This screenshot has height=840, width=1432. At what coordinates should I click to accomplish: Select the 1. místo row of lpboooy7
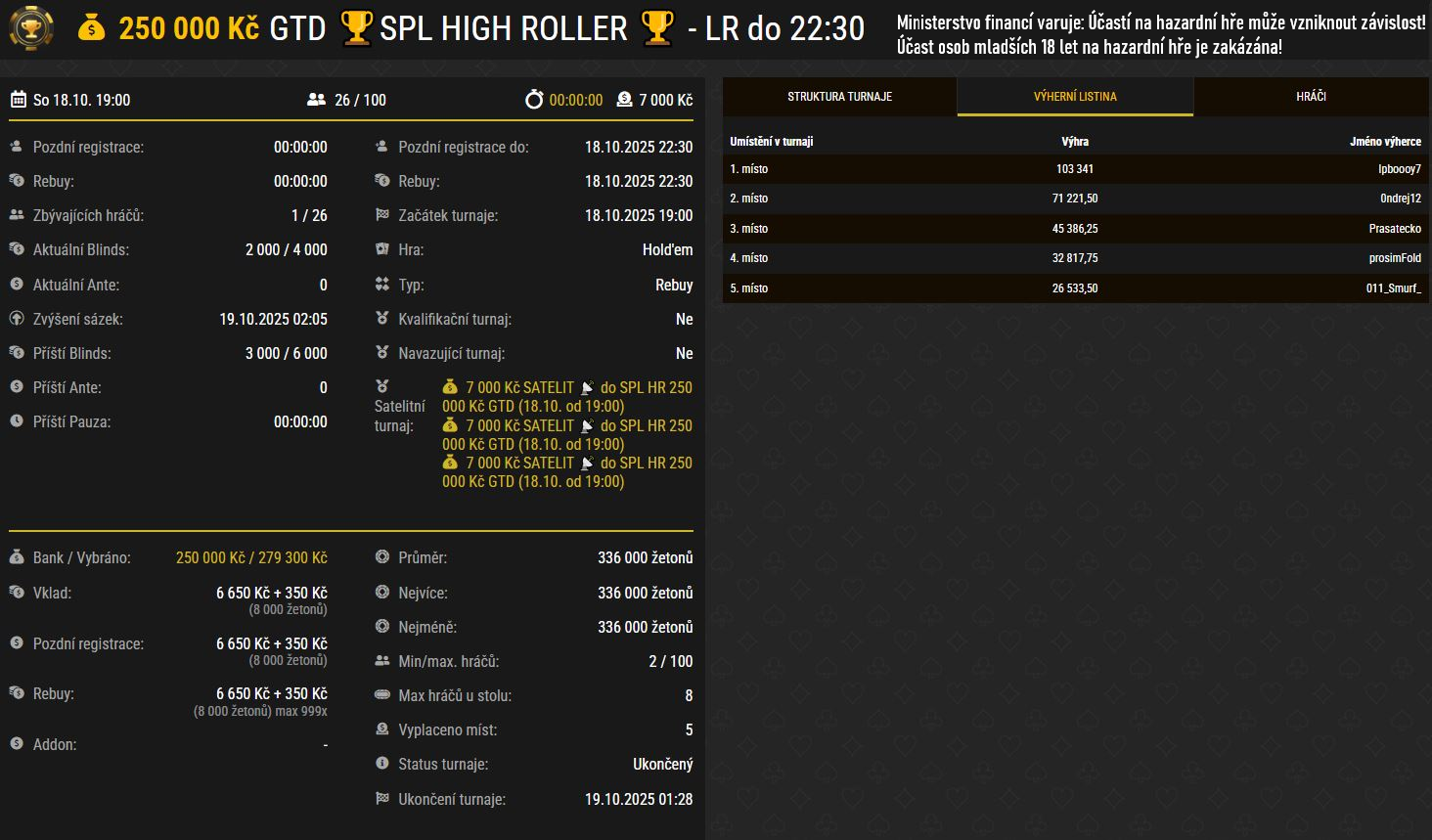tap(1075, 169)
